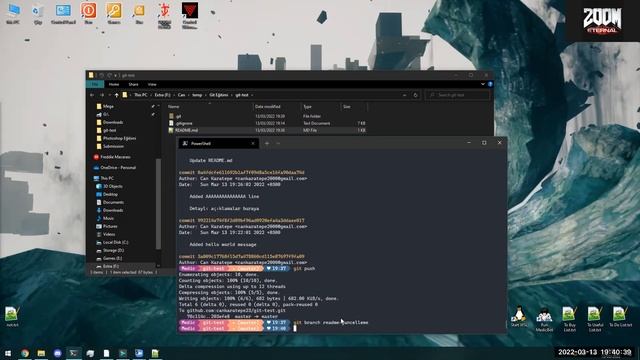Close the PowerShell terminal tab
Image resolution: width=640 pixels, height=360 pixels.
(x=253, y=143)
